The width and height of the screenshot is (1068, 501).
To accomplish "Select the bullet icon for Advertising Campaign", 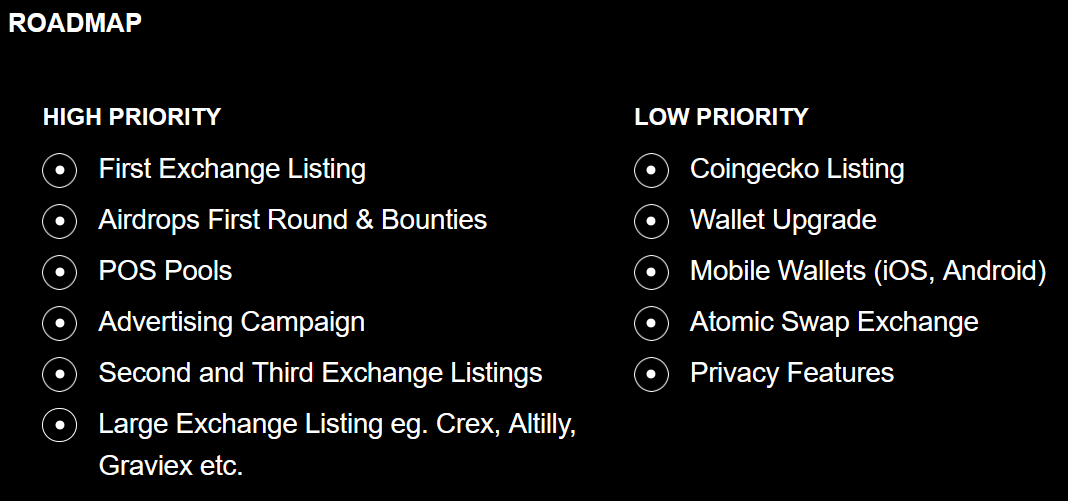I will click(59, 323).
